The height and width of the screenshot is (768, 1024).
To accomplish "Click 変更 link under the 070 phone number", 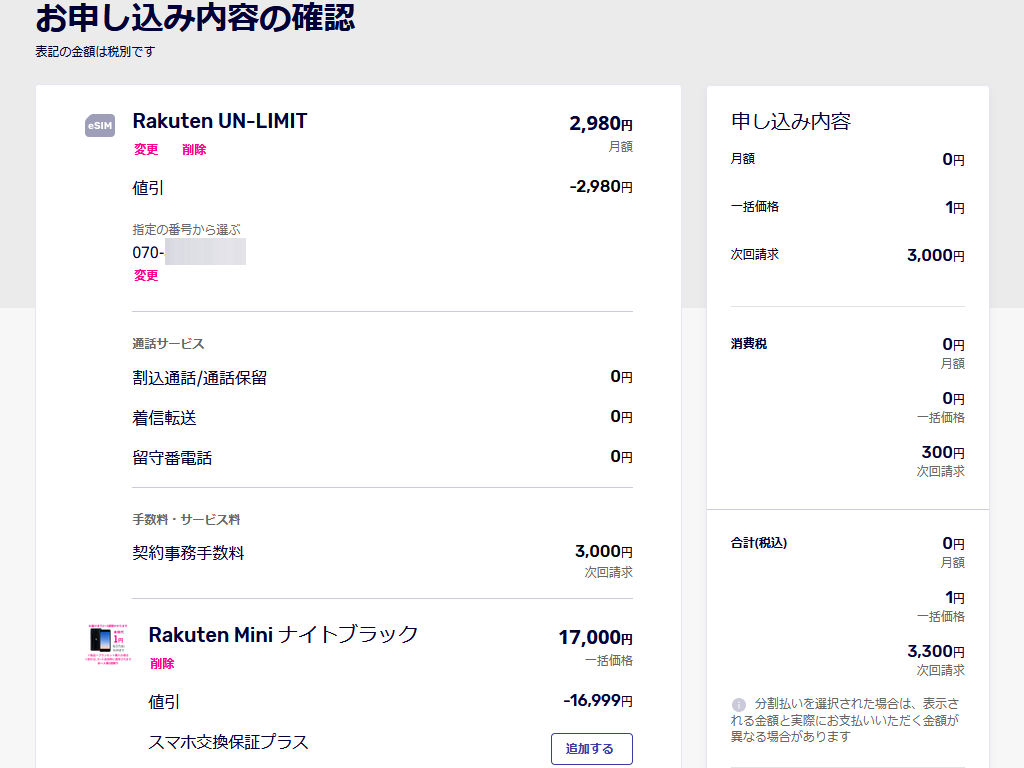I will point(146,276).
